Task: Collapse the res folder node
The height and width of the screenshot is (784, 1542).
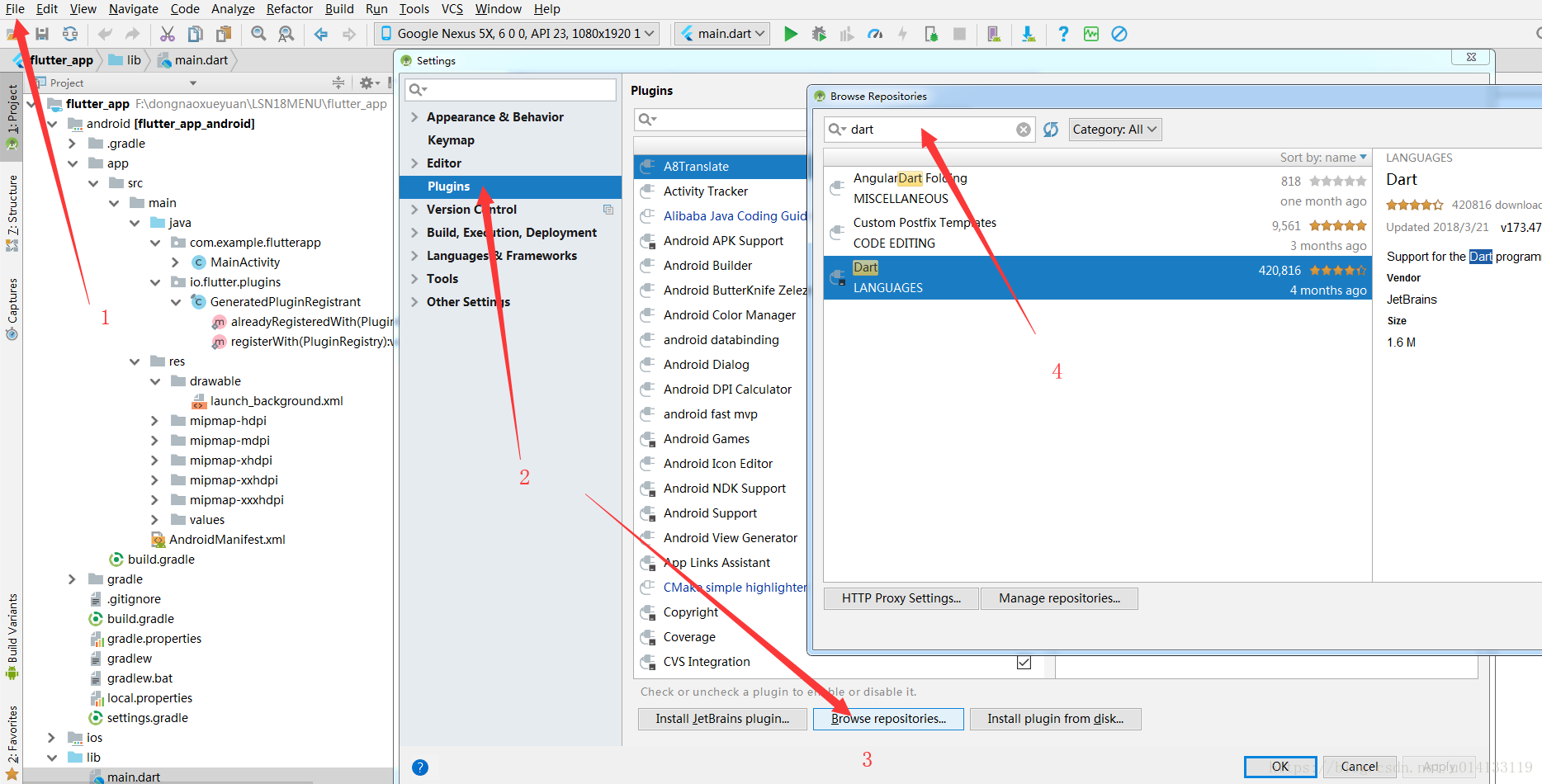Action: (x=135, y=361)
